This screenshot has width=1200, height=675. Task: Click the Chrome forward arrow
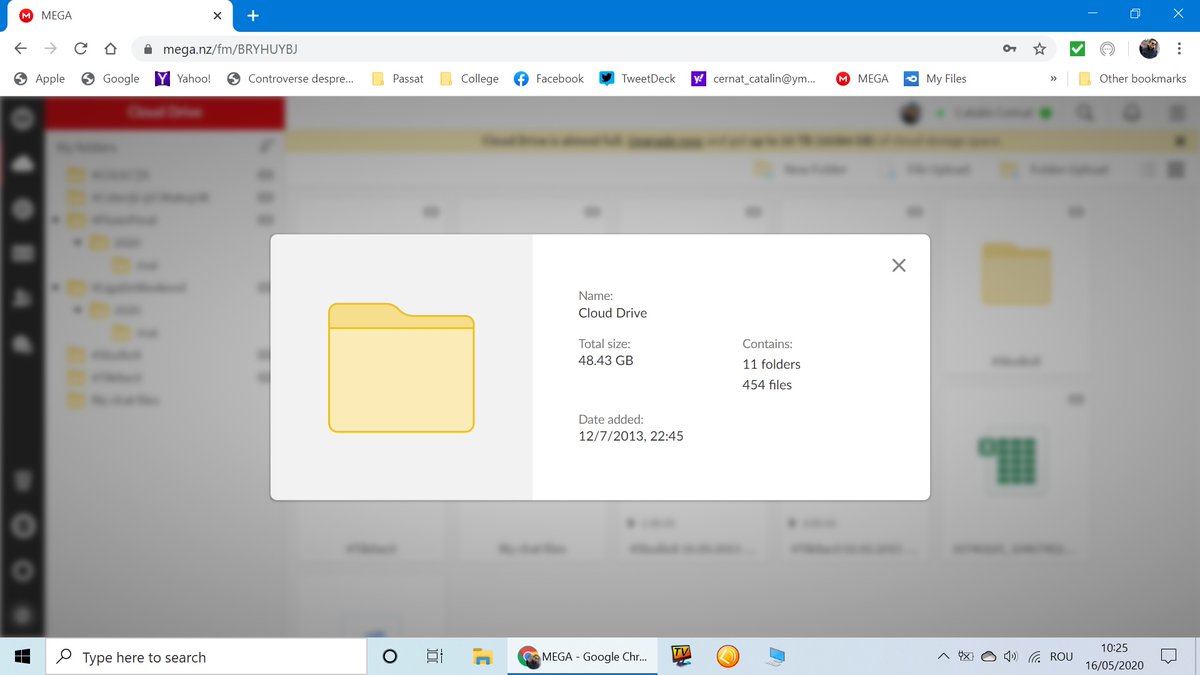click(50, 48)
